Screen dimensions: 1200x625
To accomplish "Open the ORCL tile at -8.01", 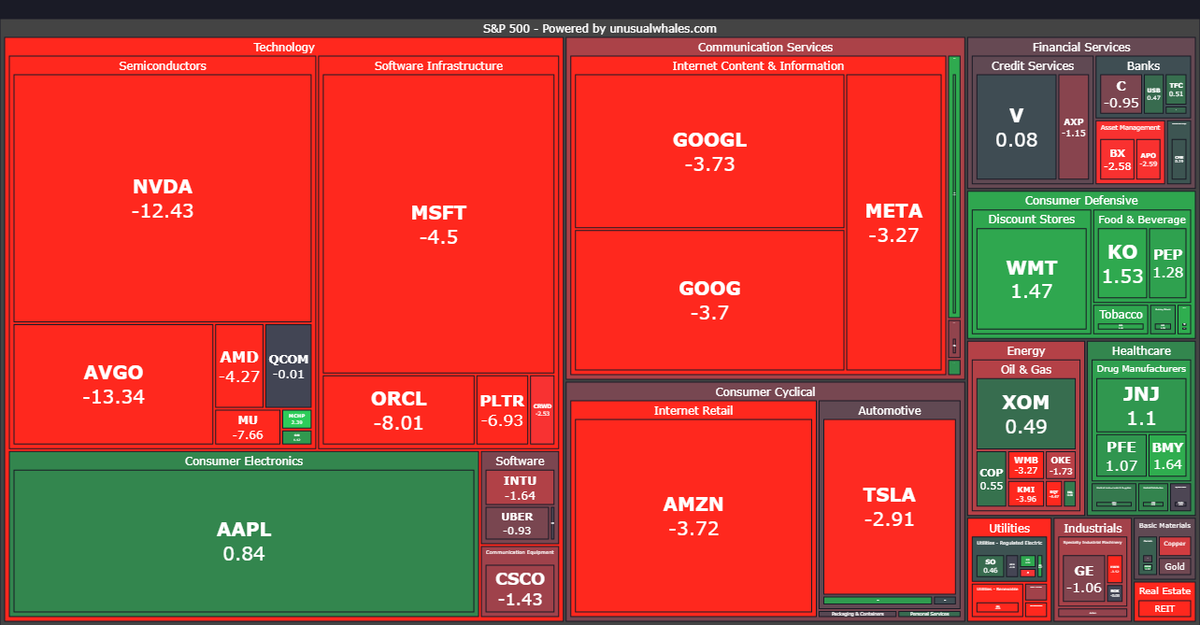I will point(399,410).
